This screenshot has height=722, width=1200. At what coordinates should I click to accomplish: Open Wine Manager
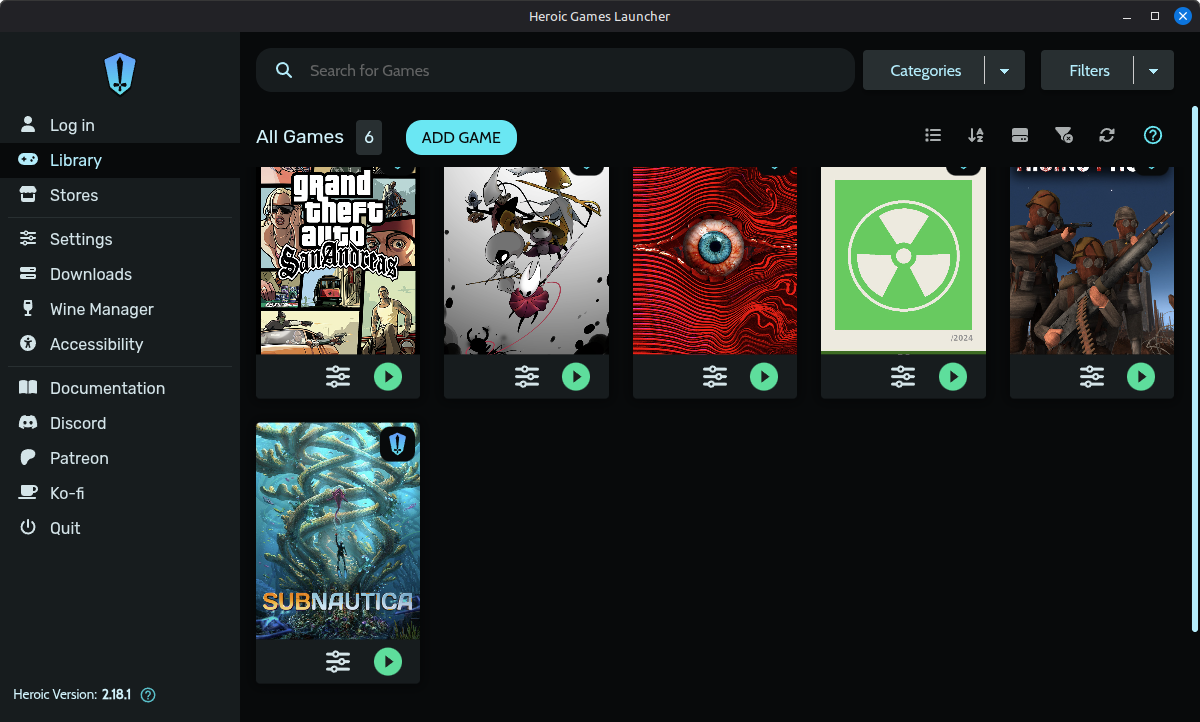120,309
